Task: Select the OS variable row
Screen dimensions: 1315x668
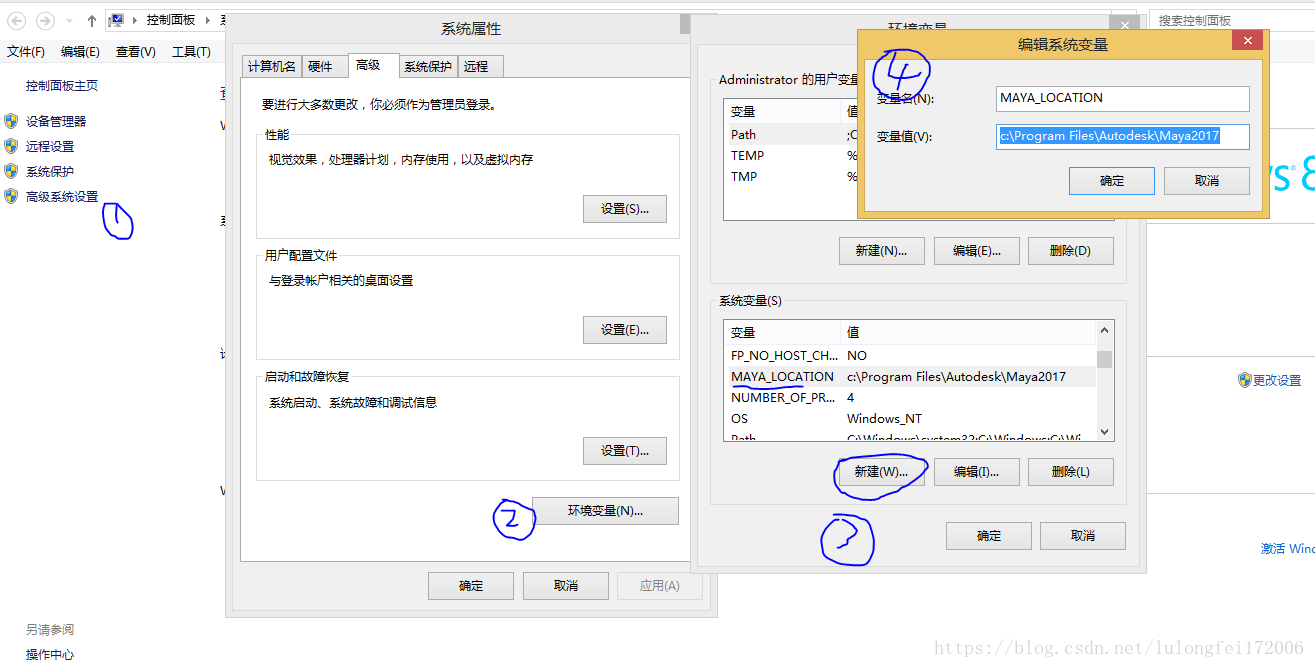Action: point(911,419)
